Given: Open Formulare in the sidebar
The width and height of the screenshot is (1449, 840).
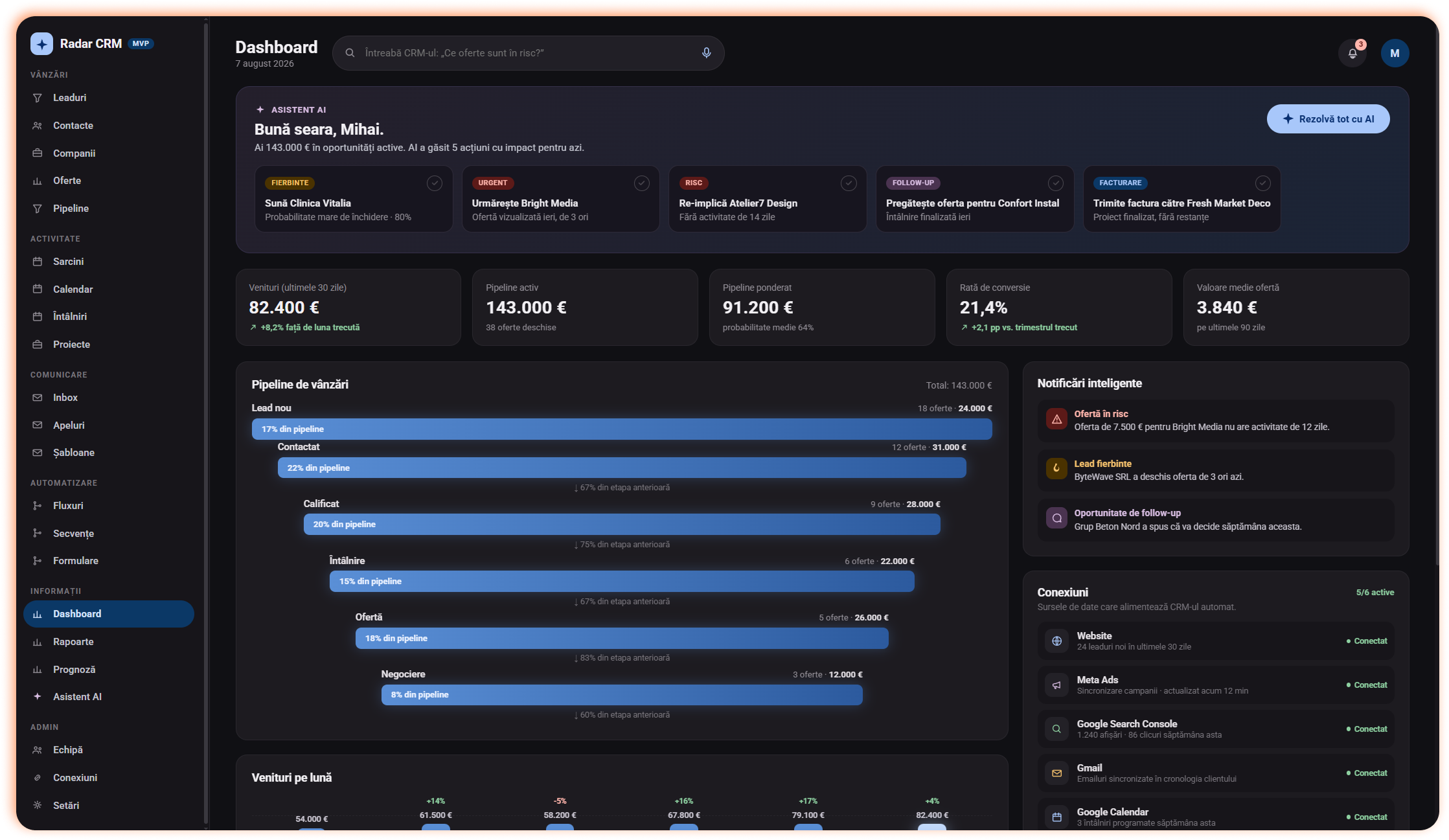Looking at the screenshot, I should [x=109, y=561].
